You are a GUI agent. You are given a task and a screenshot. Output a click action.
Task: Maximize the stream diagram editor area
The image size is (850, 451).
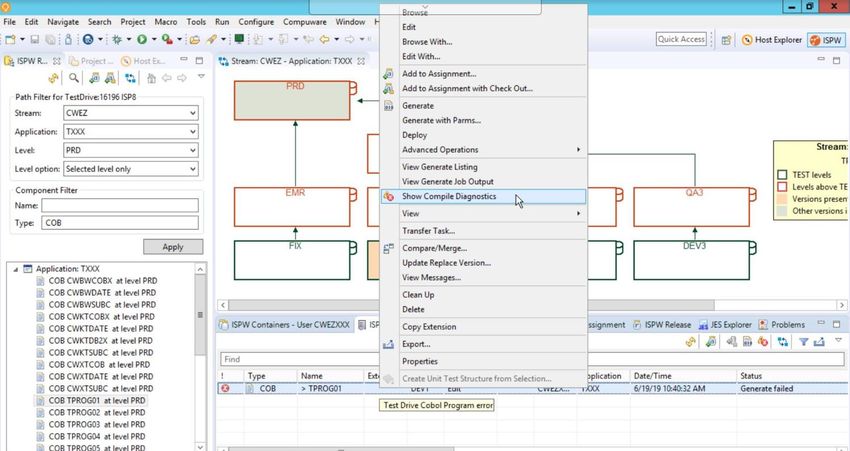[x=836, y=60]
